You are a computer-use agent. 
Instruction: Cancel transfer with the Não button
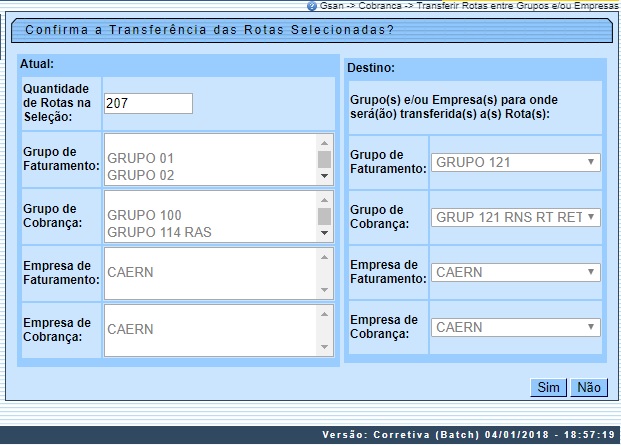coord(588,387)
